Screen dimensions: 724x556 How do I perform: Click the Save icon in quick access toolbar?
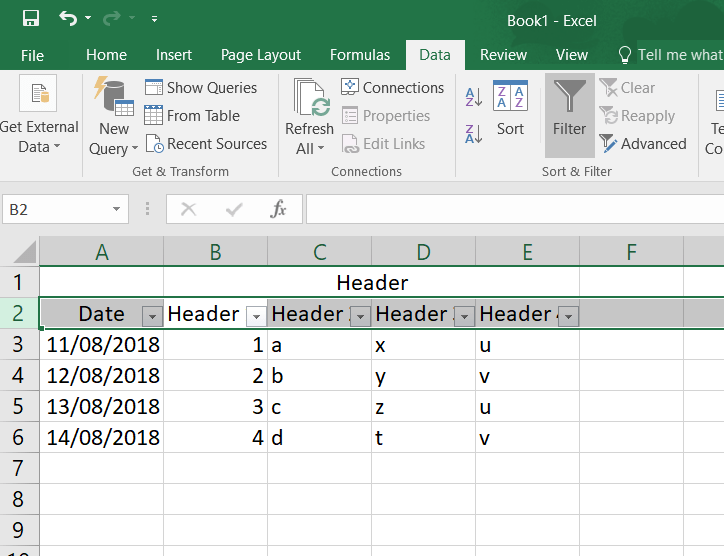pos(31,18)
